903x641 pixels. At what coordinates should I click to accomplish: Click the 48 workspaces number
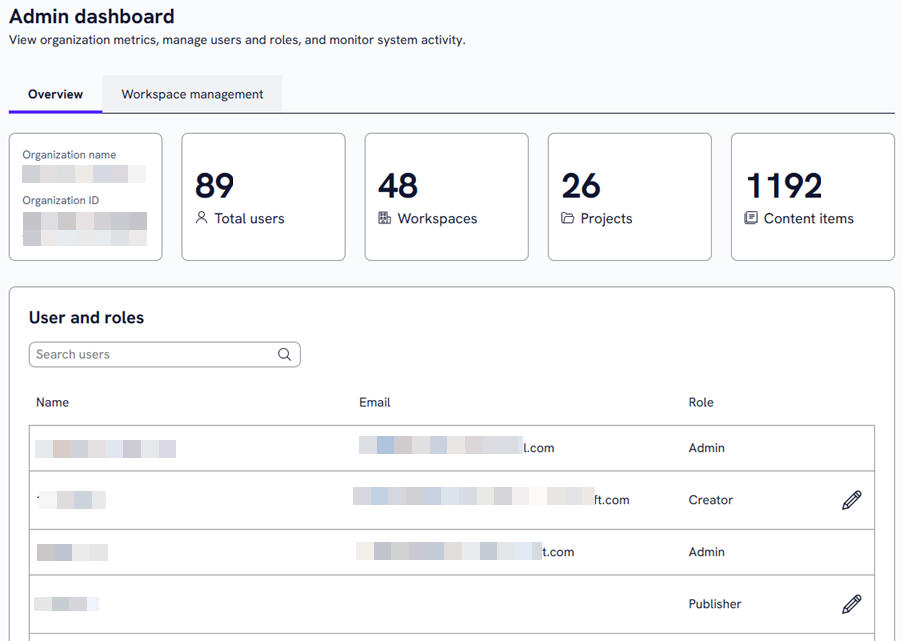398,186
